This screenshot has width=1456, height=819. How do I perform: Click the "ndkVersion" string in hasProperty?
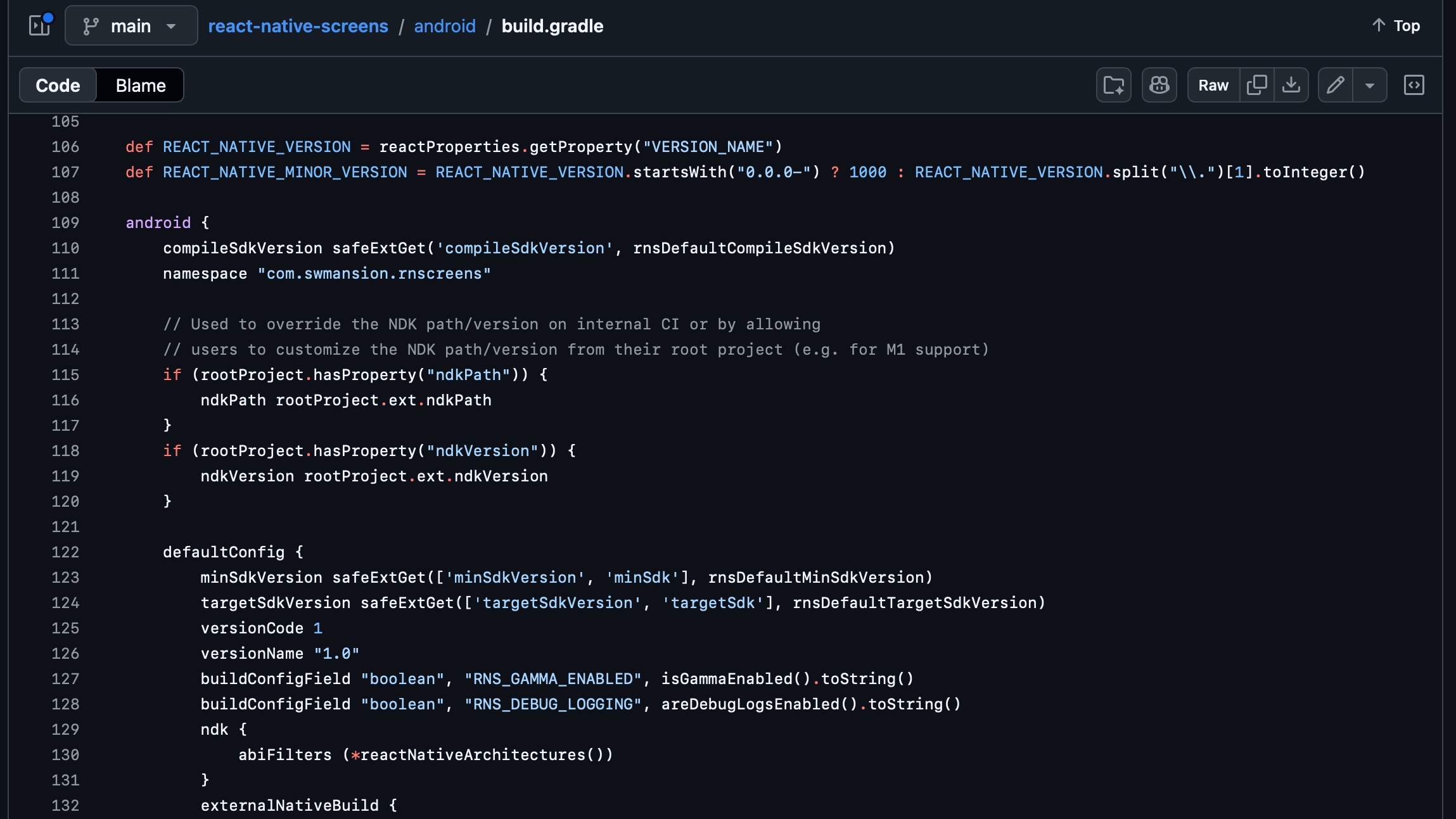click(482, 451)
